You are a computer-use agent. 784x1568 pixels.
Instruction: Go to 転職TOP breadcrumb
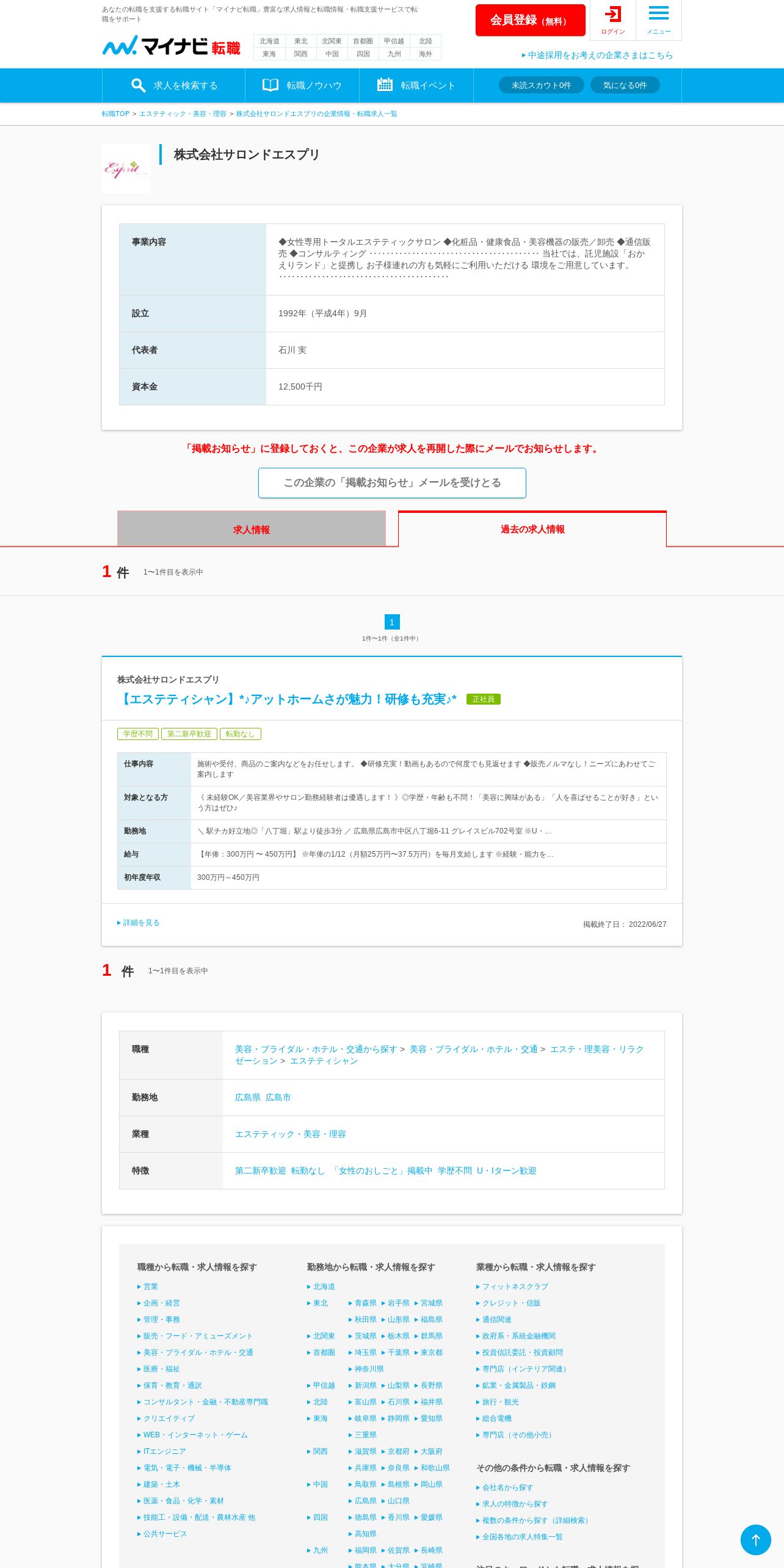point(115,114)
